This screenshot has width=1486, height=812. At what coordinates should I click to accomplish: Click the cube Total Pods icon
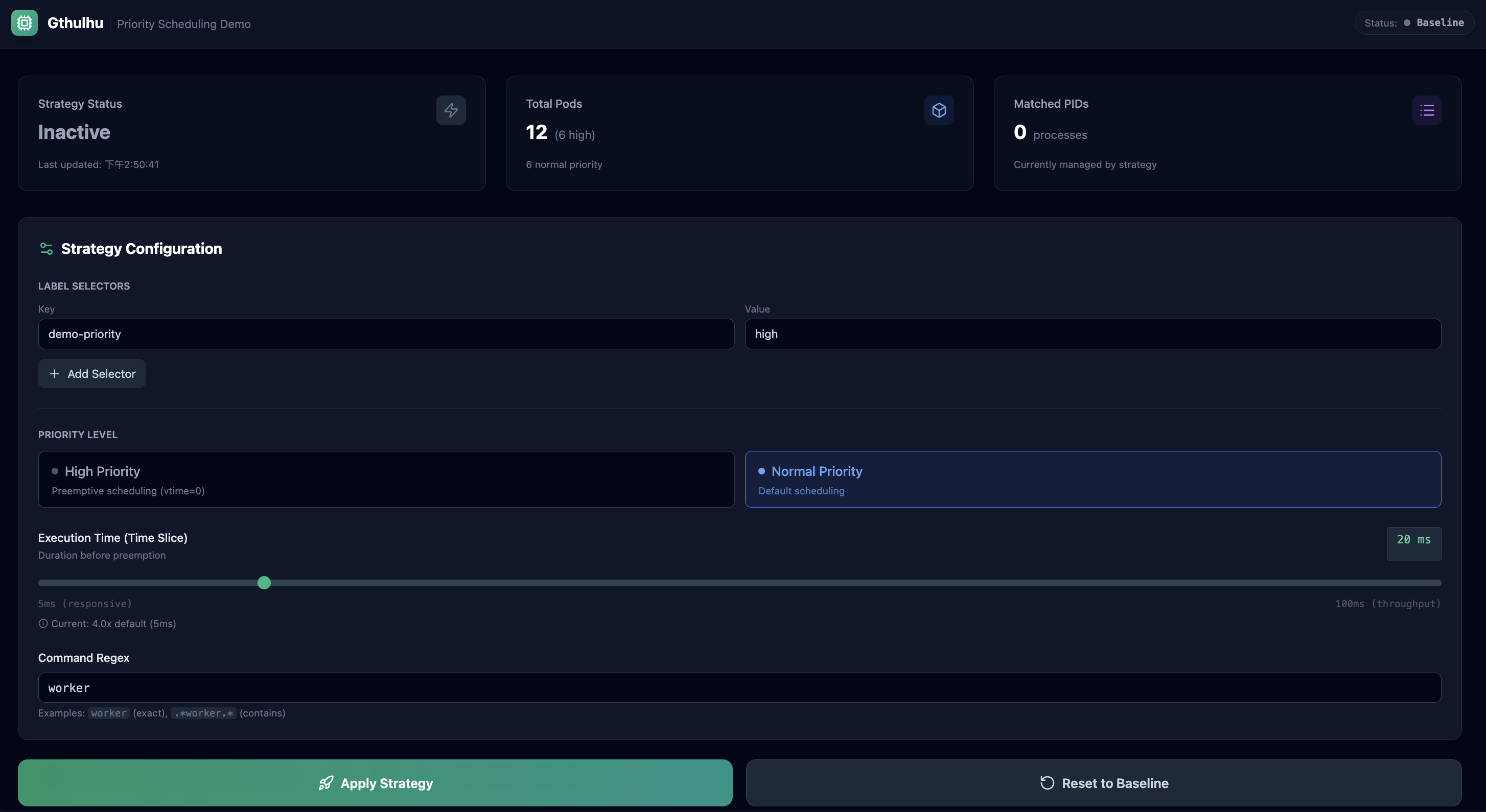click(x=939, y=110)
